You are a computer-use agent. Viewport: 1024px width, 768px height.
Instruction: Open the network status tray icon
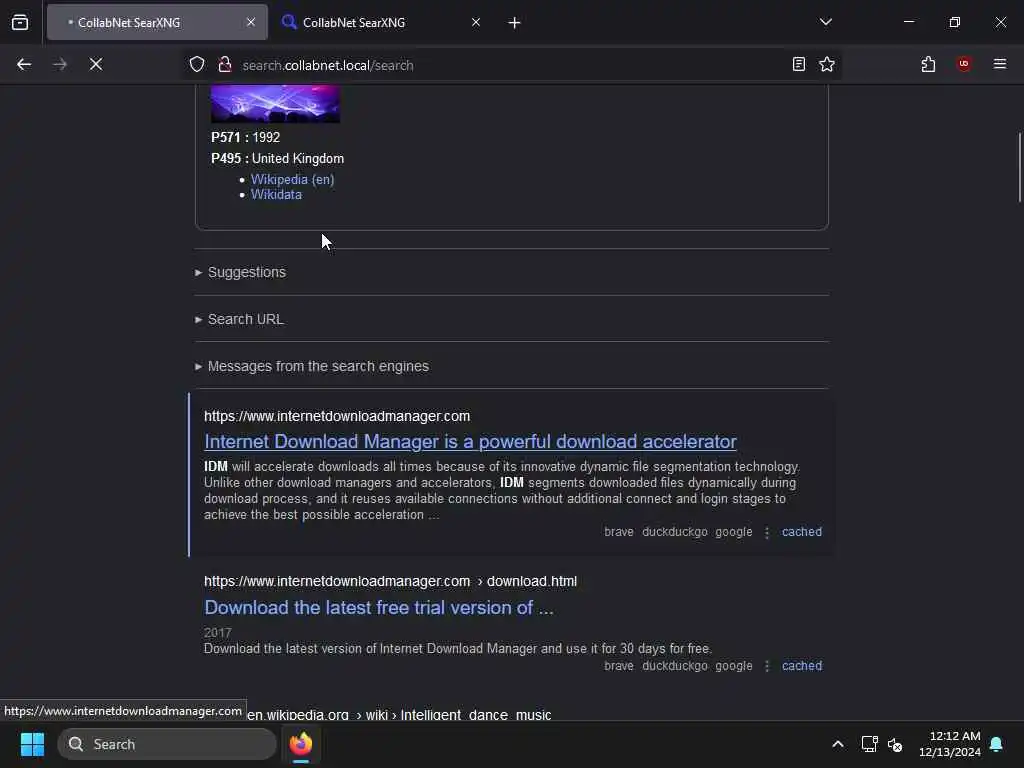point(869,744)
